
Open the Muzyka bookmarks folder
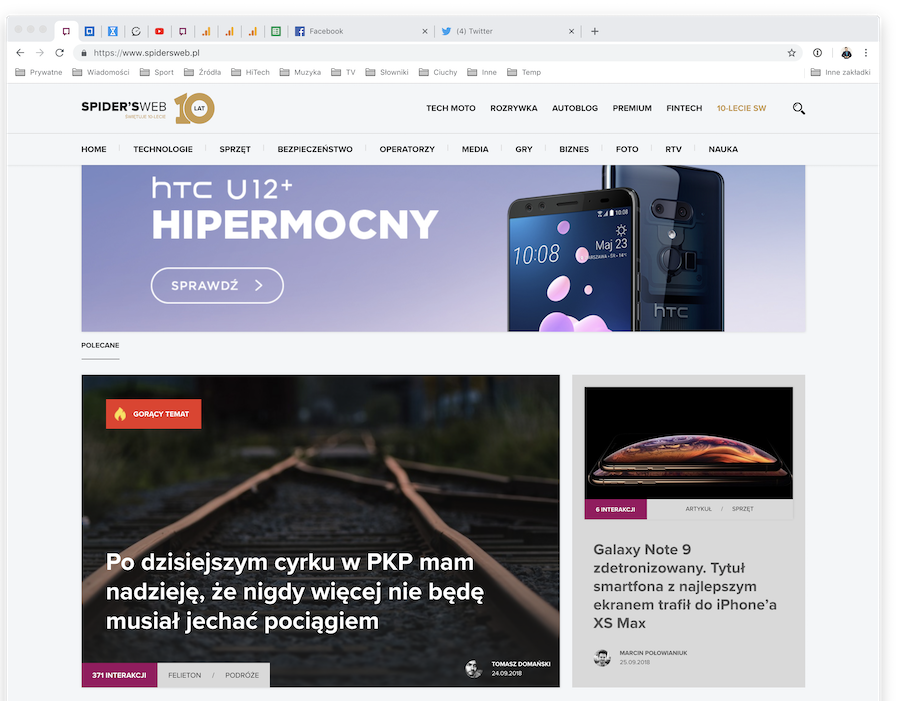click(x=300, y=72)
